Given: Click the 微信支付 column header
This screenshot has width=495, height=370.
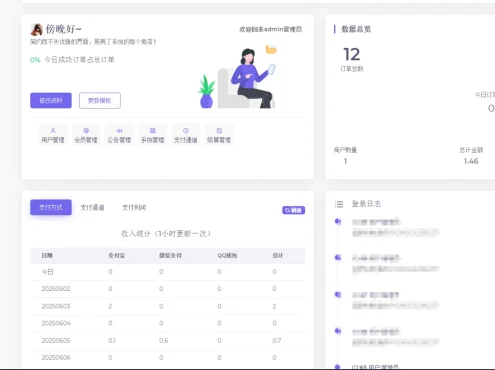Looking at the screenshot, I should pyautogui.click(x=170, y=255).
